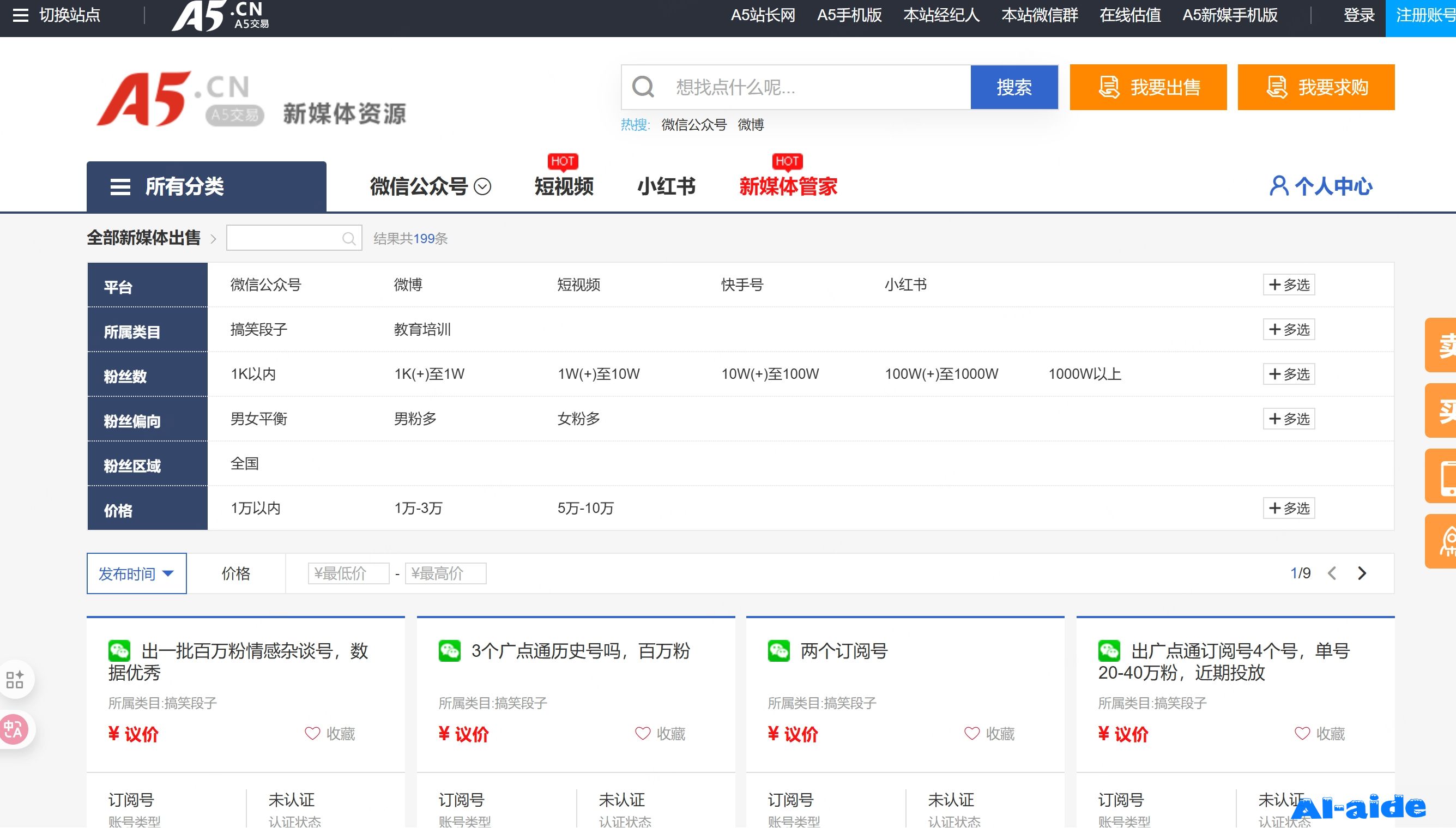This screenshot has width=1456, height=828.
Task: Sort listings by 价格 tab
Action: click(x=236, y=574)
